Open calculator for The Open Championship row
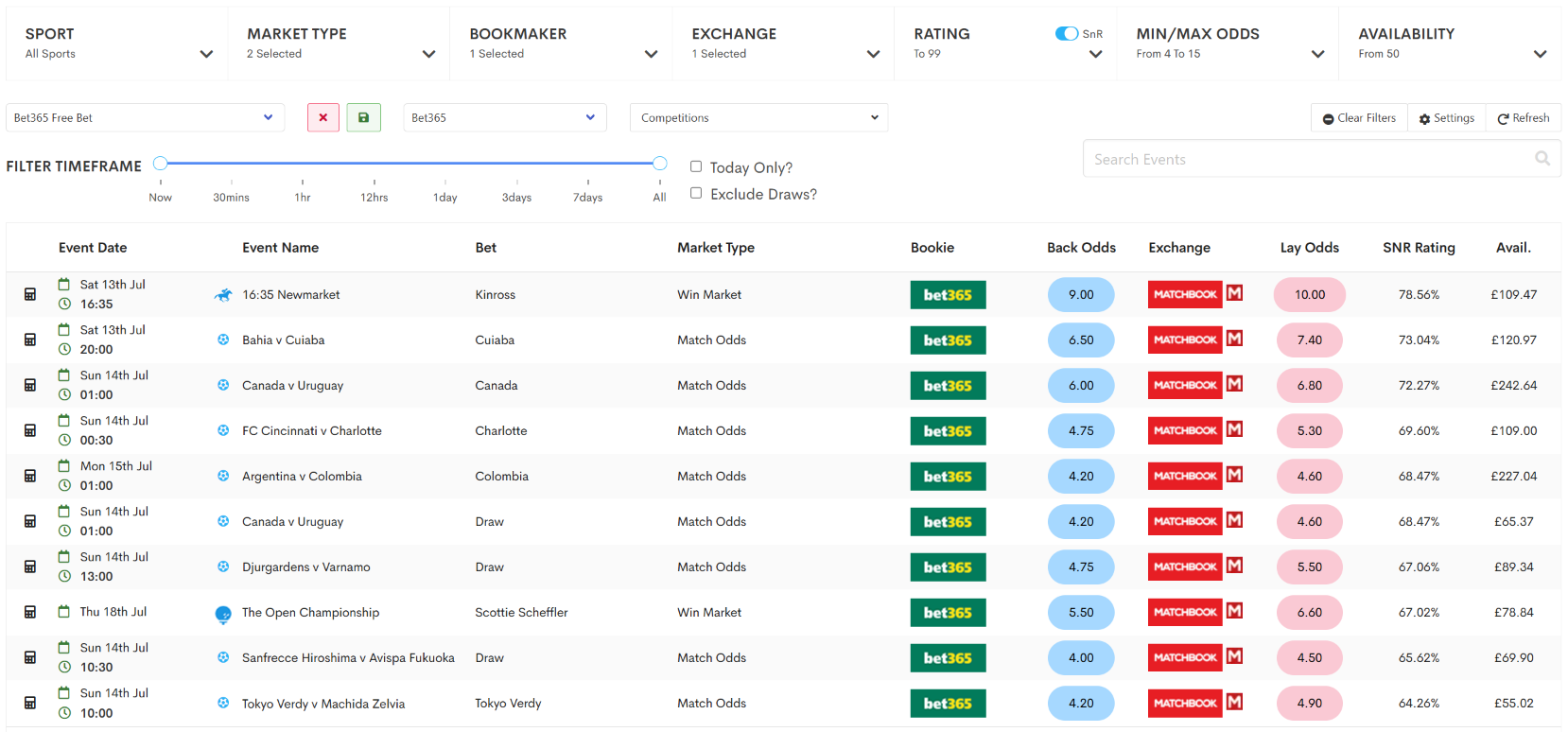1568x732 pixels. tap(30, 612)
